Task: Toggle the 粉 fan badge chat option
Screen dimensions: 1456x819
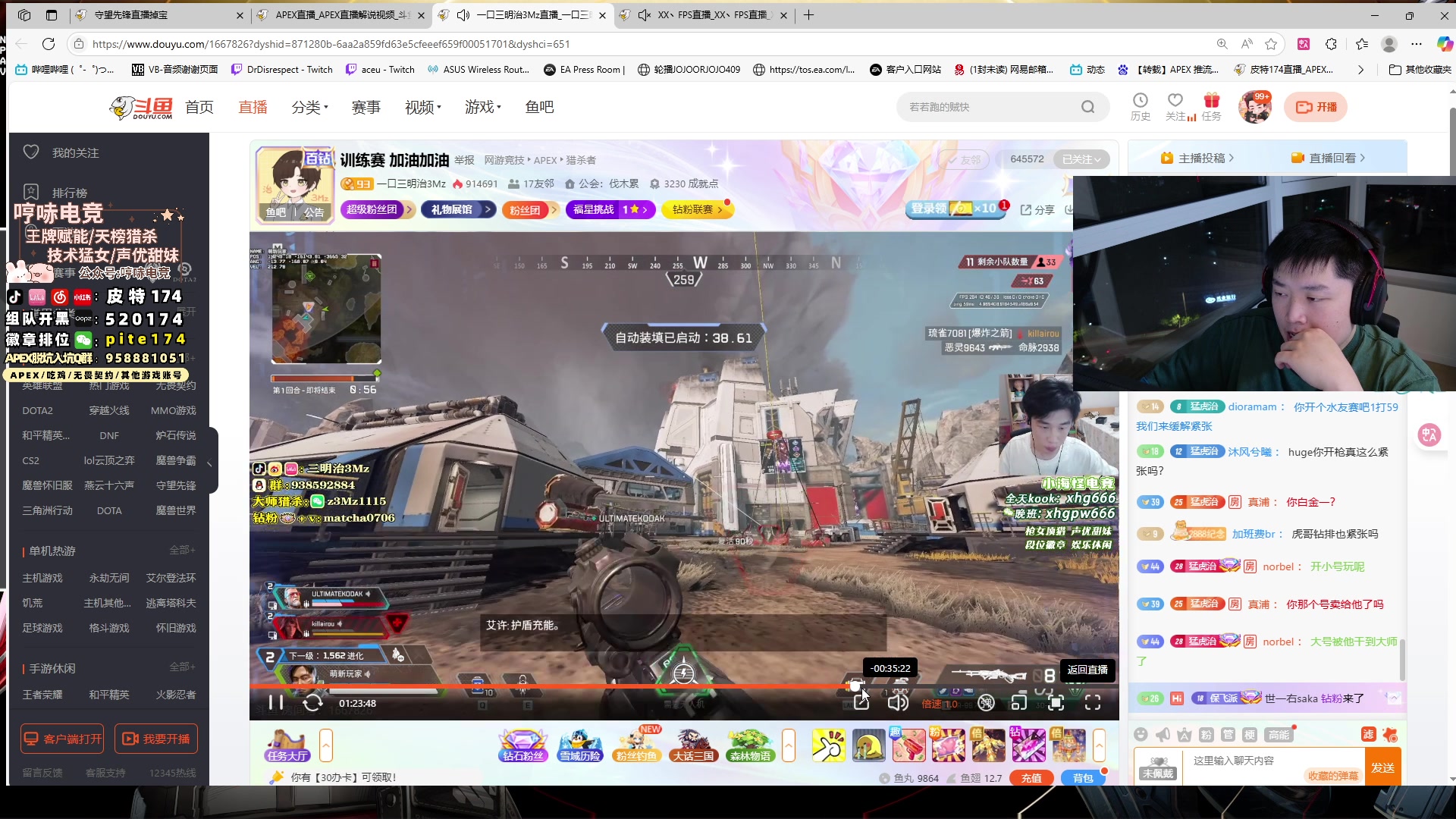Action: pos(1207,734)
